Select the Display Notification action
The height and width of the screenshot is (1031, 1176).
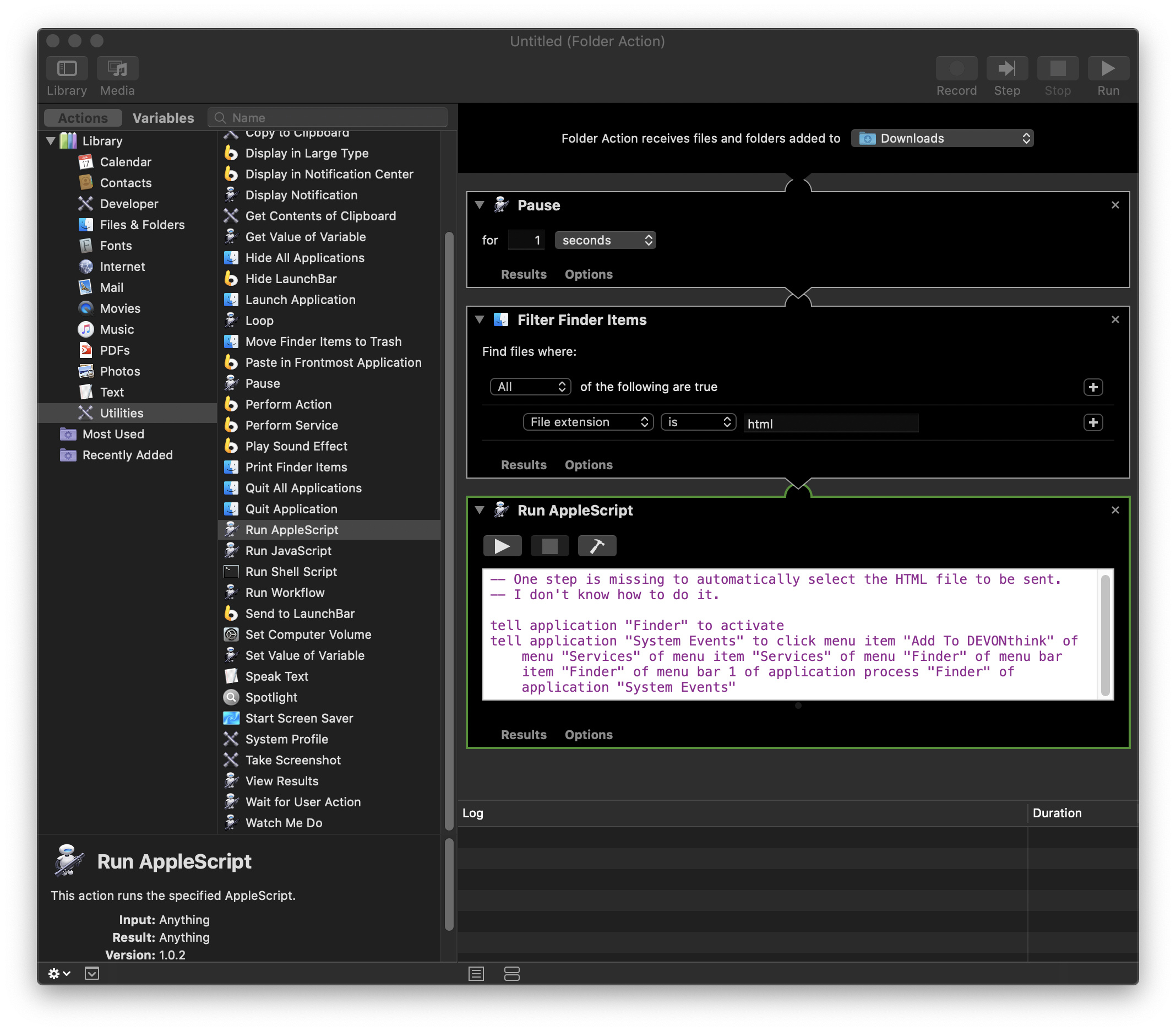tap(301, 195)
